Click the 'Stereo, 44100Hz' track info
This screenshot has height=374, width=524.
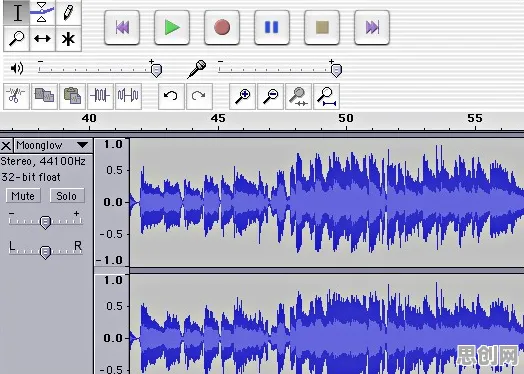pyautogui.click(x=43, y=162)
